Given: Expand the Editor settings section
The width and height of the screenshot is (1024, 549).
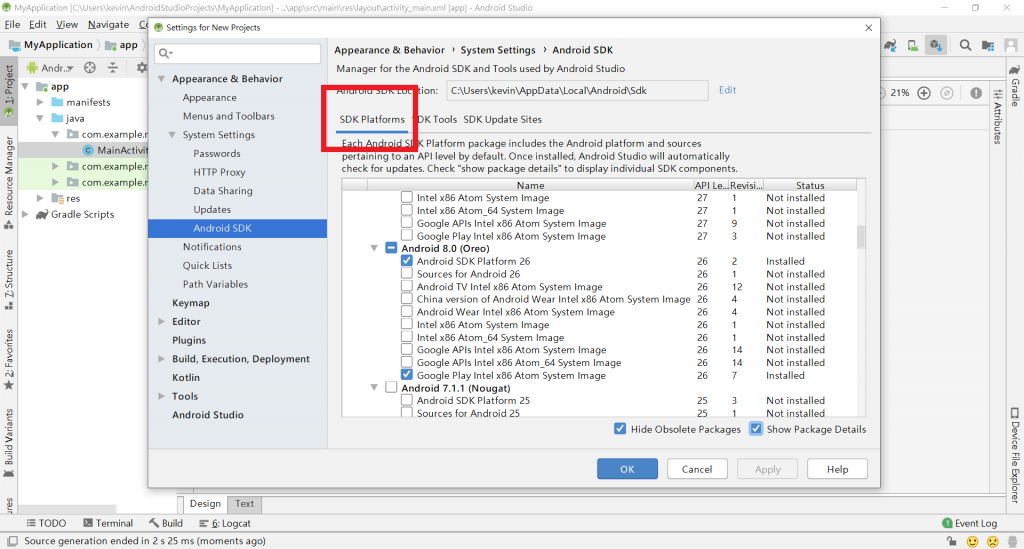Looking at the screenshot, I should pos(161,321).
